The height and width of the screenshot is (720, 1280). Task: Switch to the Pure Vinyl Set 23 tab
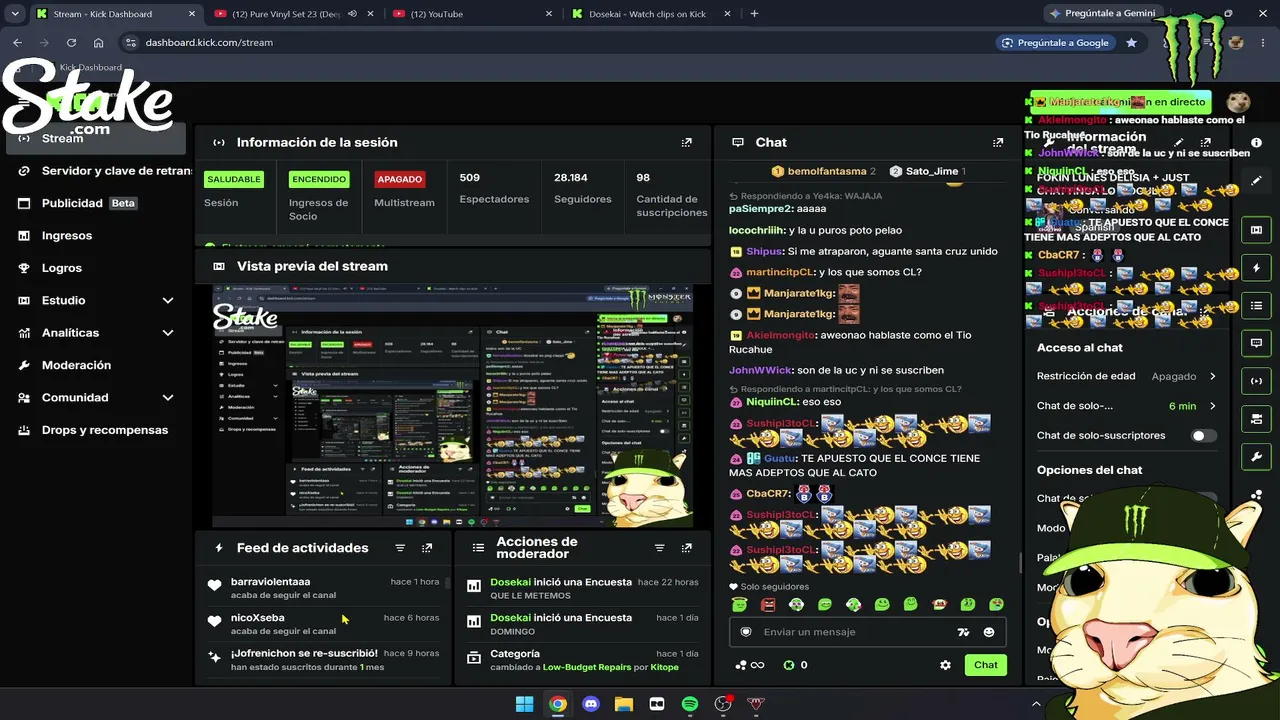[292, 14]
